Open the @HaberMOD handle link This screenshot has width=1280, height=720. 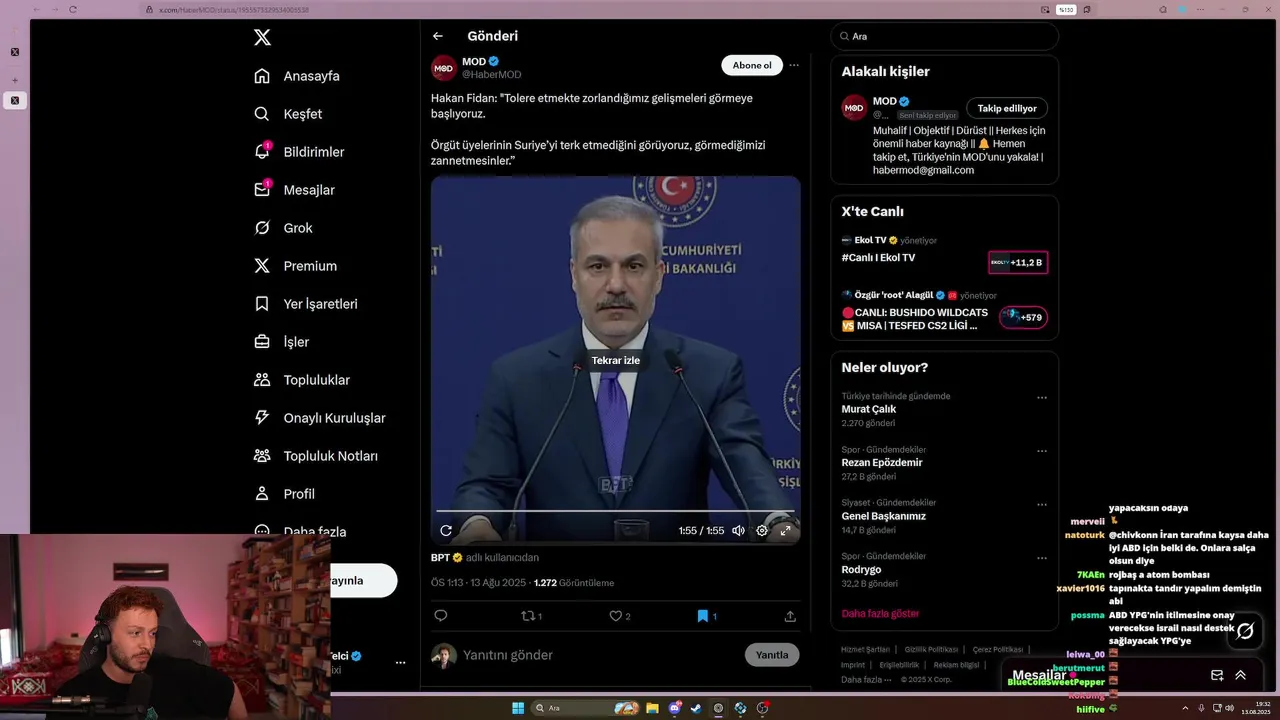tap(491, 75)
